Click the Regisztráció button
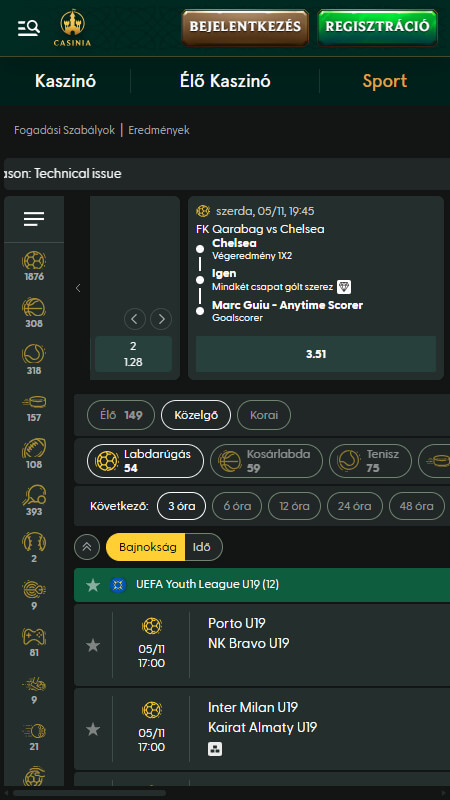This screenshot has width=450, height=800. click(378, 28)
